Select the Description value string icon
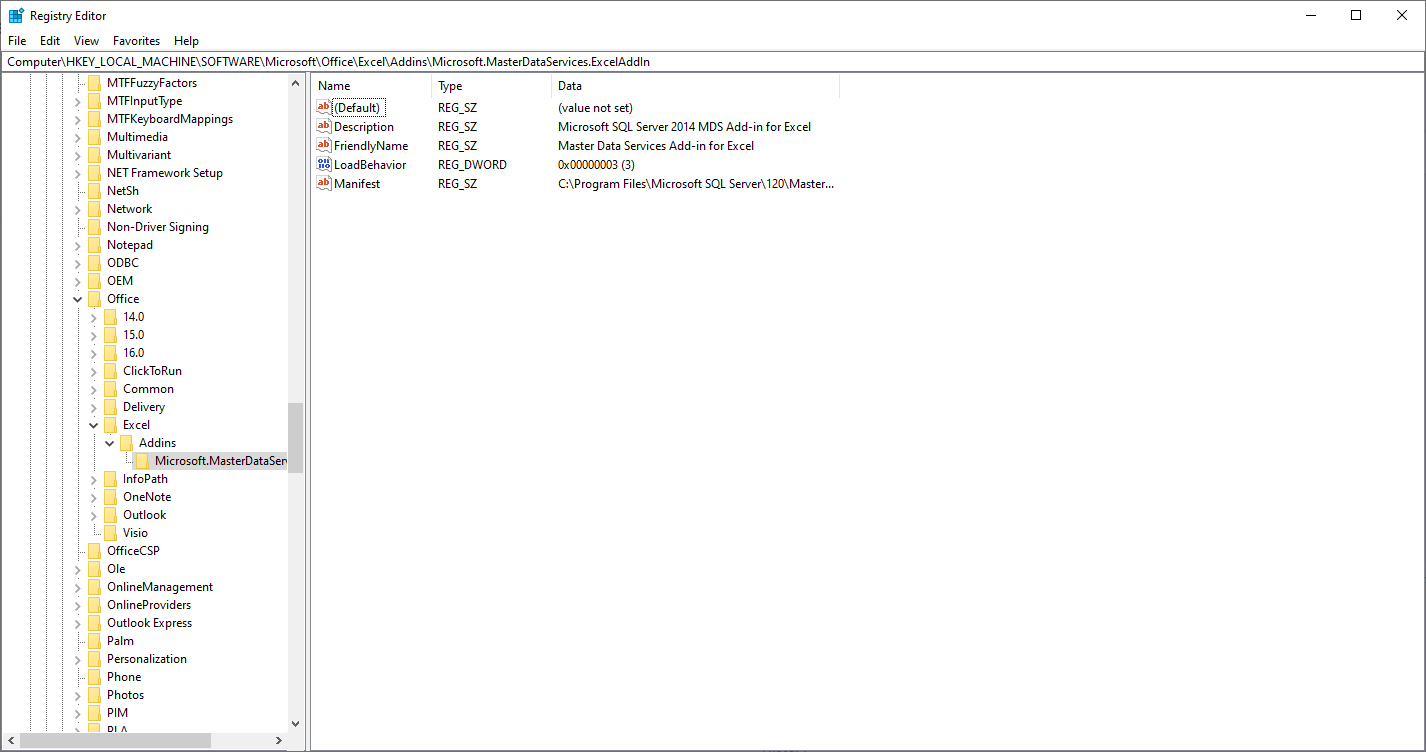Image resolution: width=1426 pixels, height=752 pixels. (x=324, y=126)
